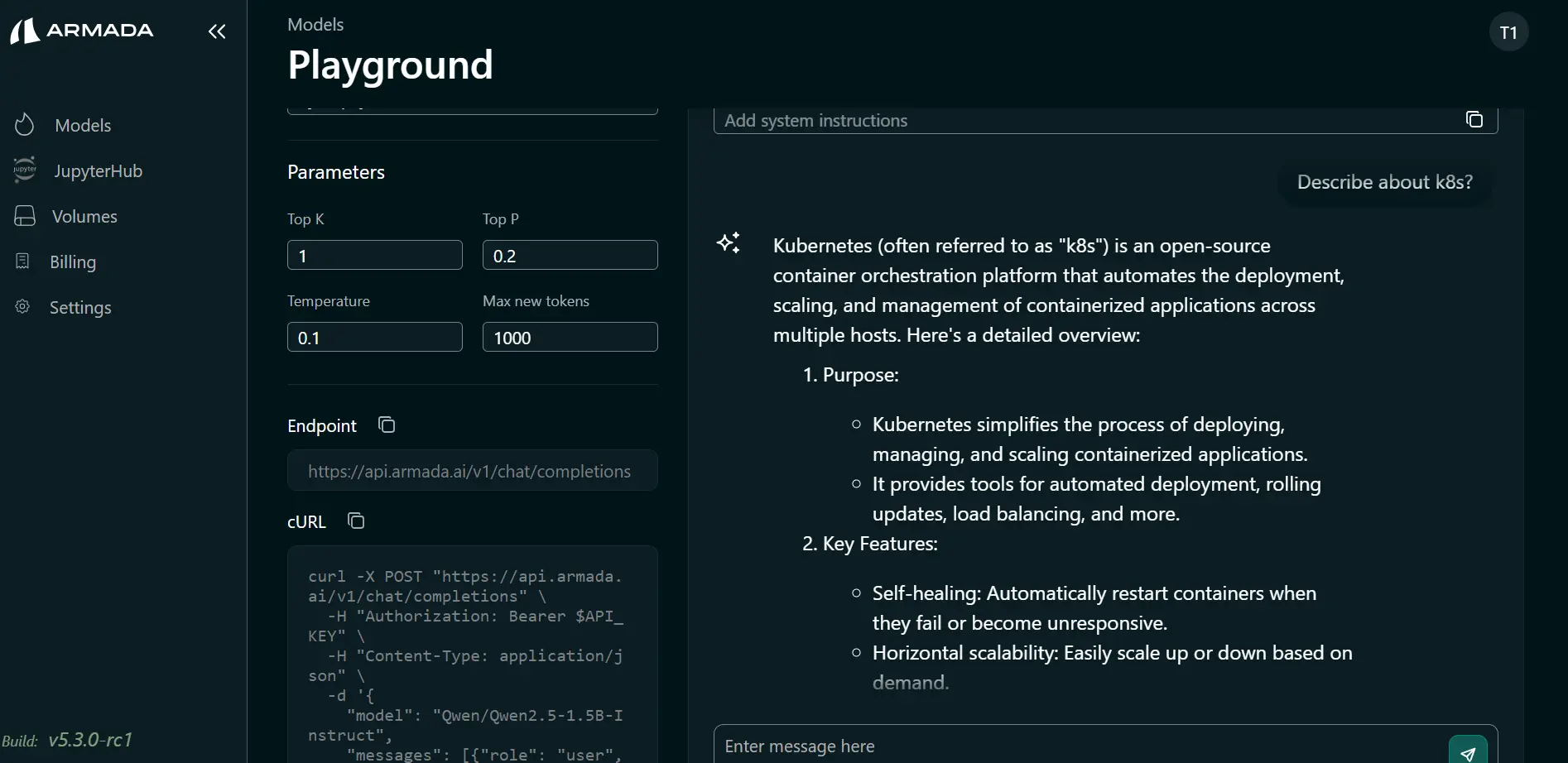The height and width of the screenshot is (763, 1568).
Task: Go to Volumes section
Action: (x=84, y=216)
